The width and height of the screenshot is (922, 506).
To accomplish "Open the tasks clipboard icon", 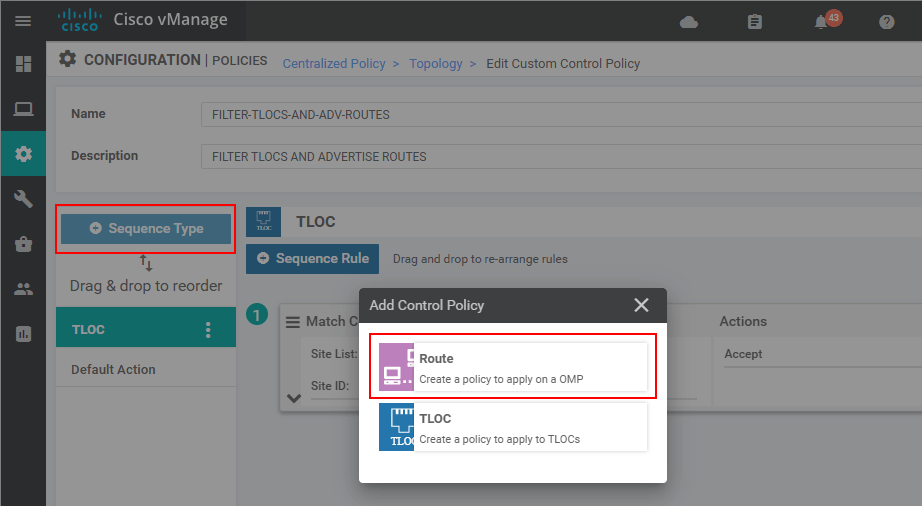I will pyautogui.click(x=755, y=22).
